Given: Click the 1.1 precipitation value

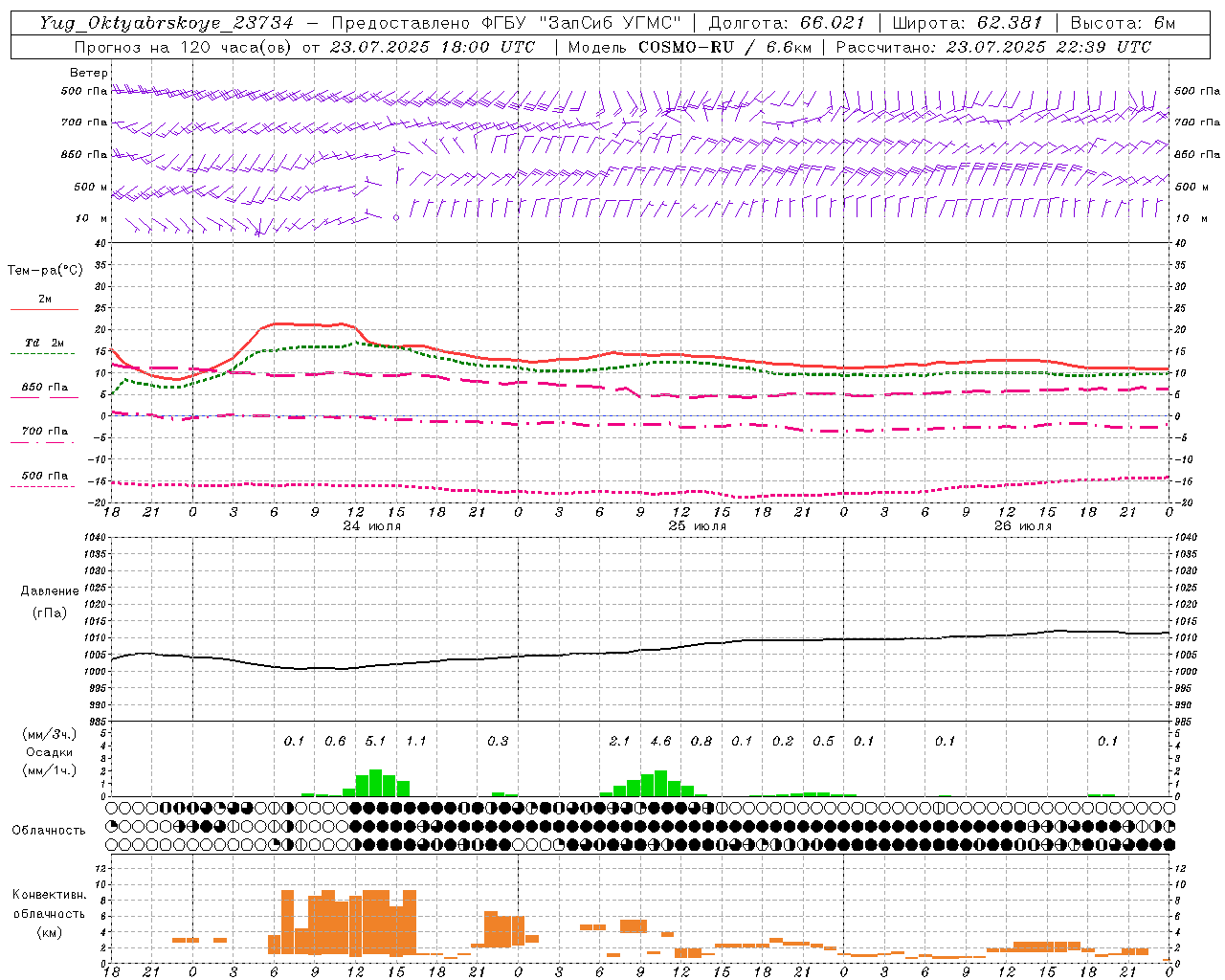Looking at the screenshot, I should (416, 742).
